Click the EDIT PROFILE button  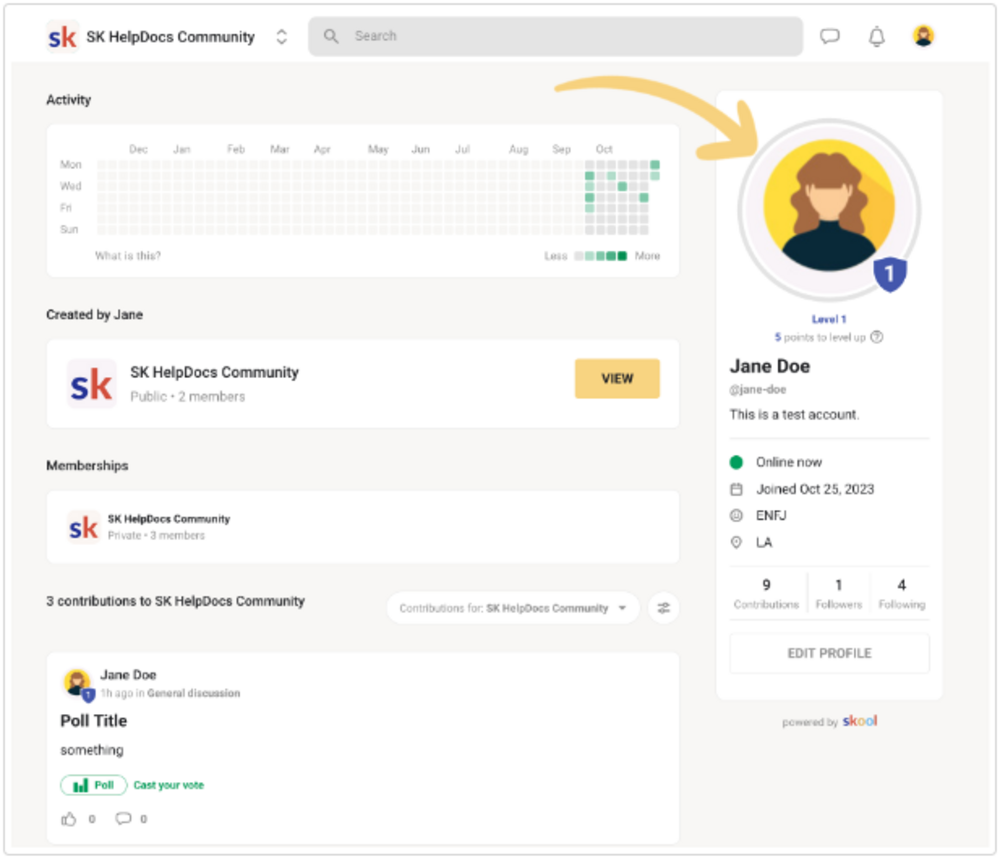tap(829, 653)
